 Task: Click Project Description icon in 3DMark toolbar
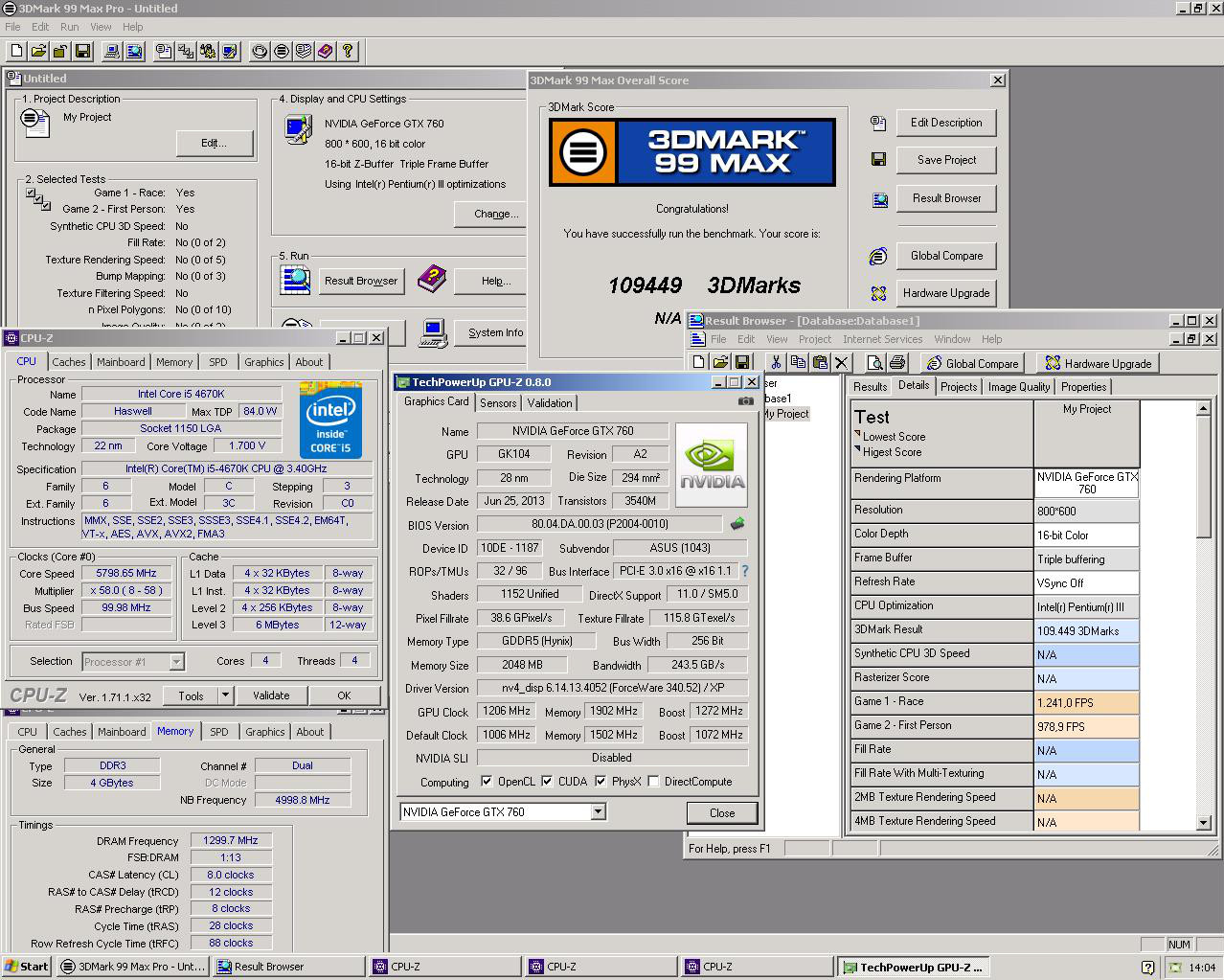(x=164, y=51)
